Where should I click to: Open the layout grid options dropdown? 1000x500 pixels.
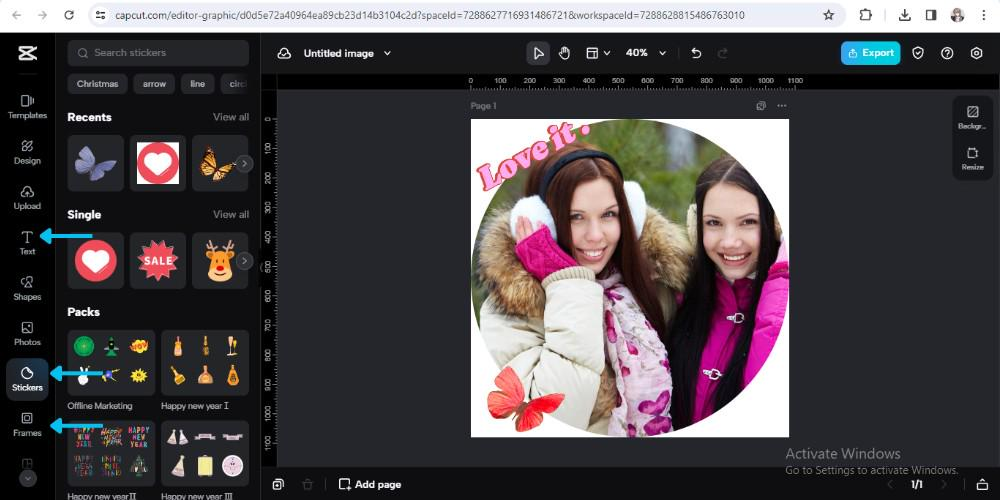pos(598,53)
